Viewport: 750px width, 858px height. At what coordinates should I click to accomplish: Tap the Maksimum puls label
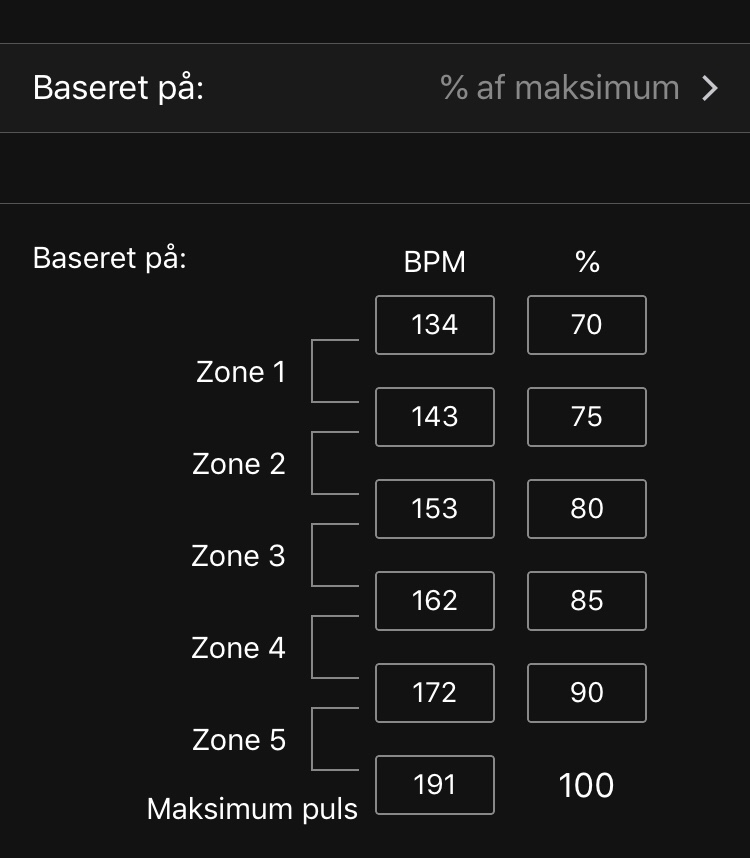[x=252, y=808]
